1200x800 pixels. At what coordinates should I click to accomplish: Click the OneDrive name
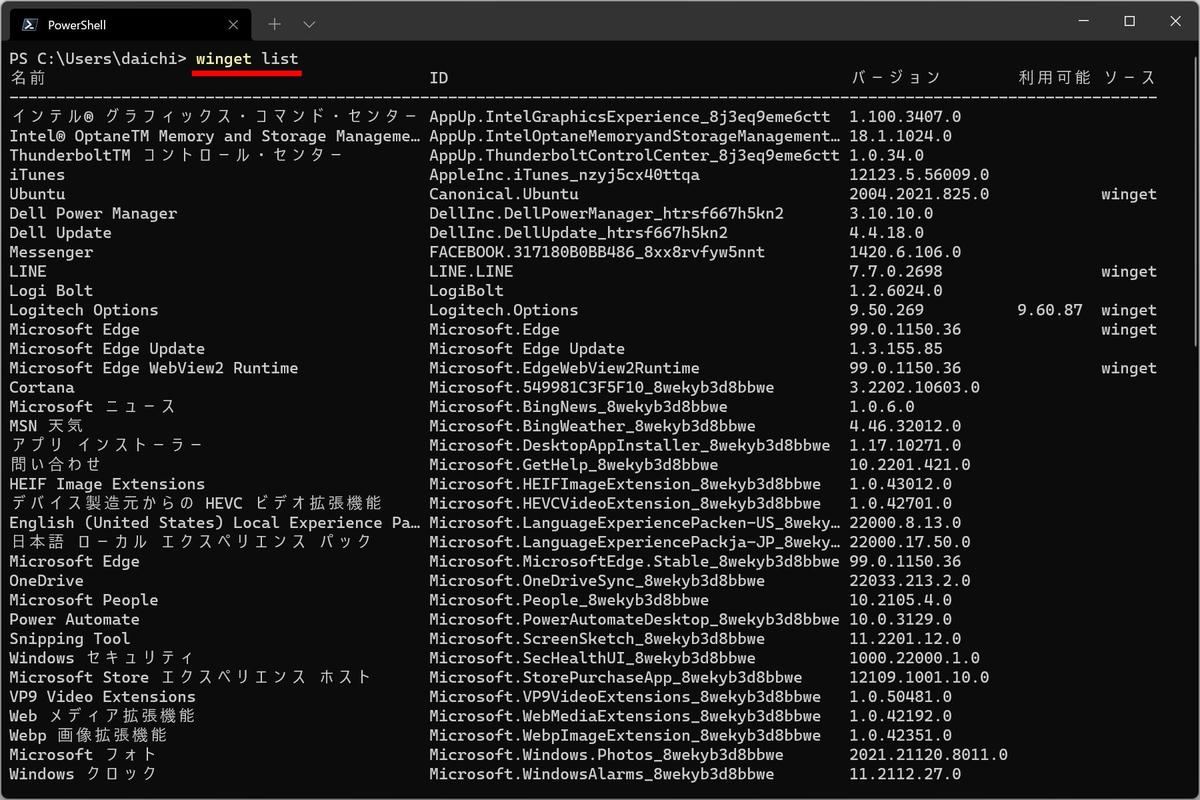[47, 581]
